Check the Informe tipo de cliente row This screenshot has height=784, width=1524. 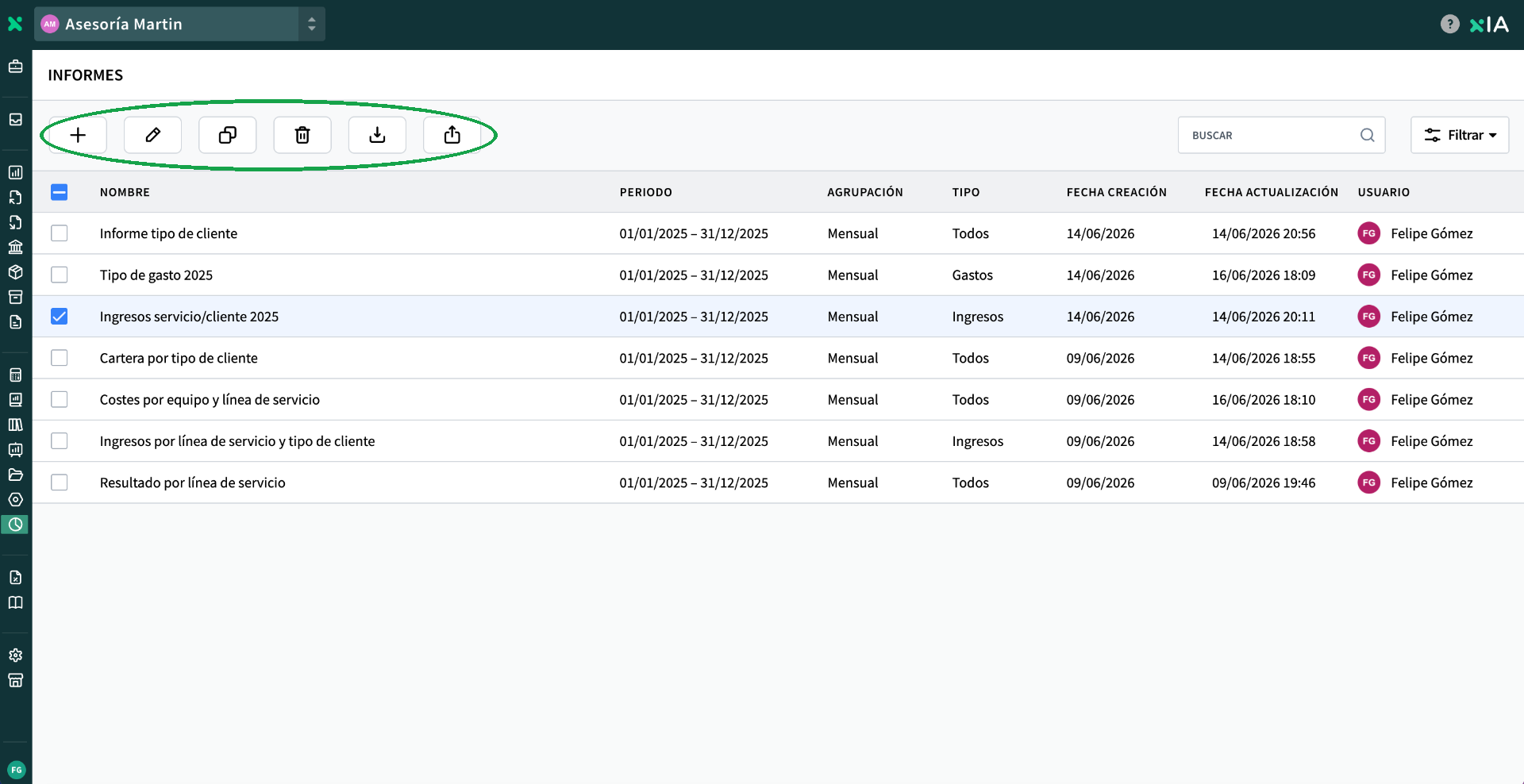pyautogui.click(x=60, y=233)
